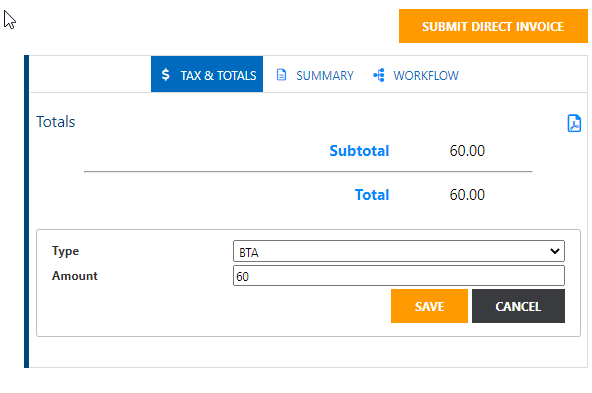Expand the Type dropdown showing BTA
Viewport: 592px width, 393px height.
pyautogui.click(x=399, y=251)
